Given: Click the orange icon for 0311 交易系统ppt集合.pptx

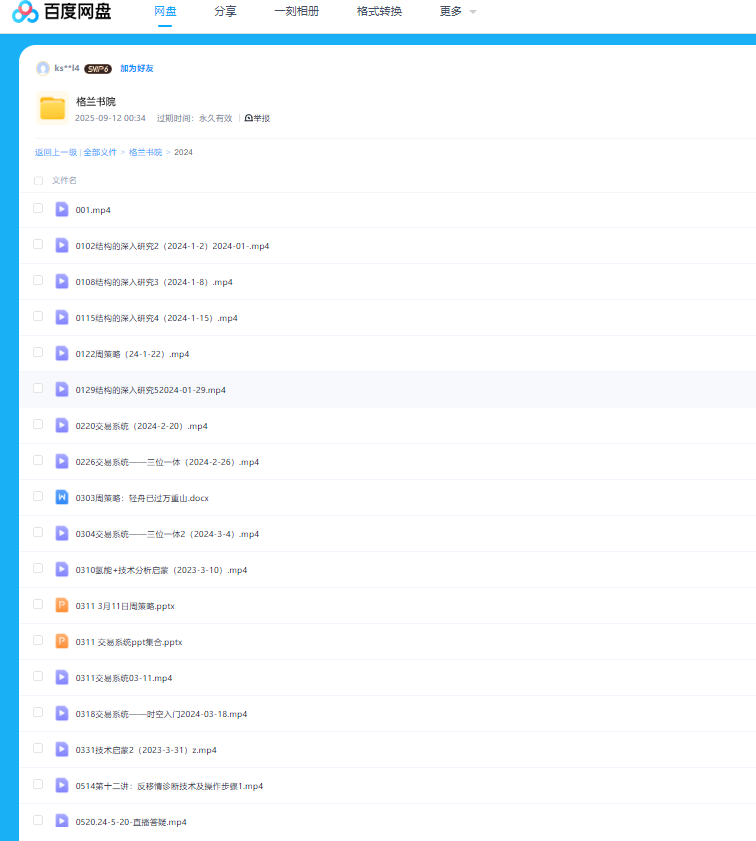Looking at the screenshot, I should [62, 641].
